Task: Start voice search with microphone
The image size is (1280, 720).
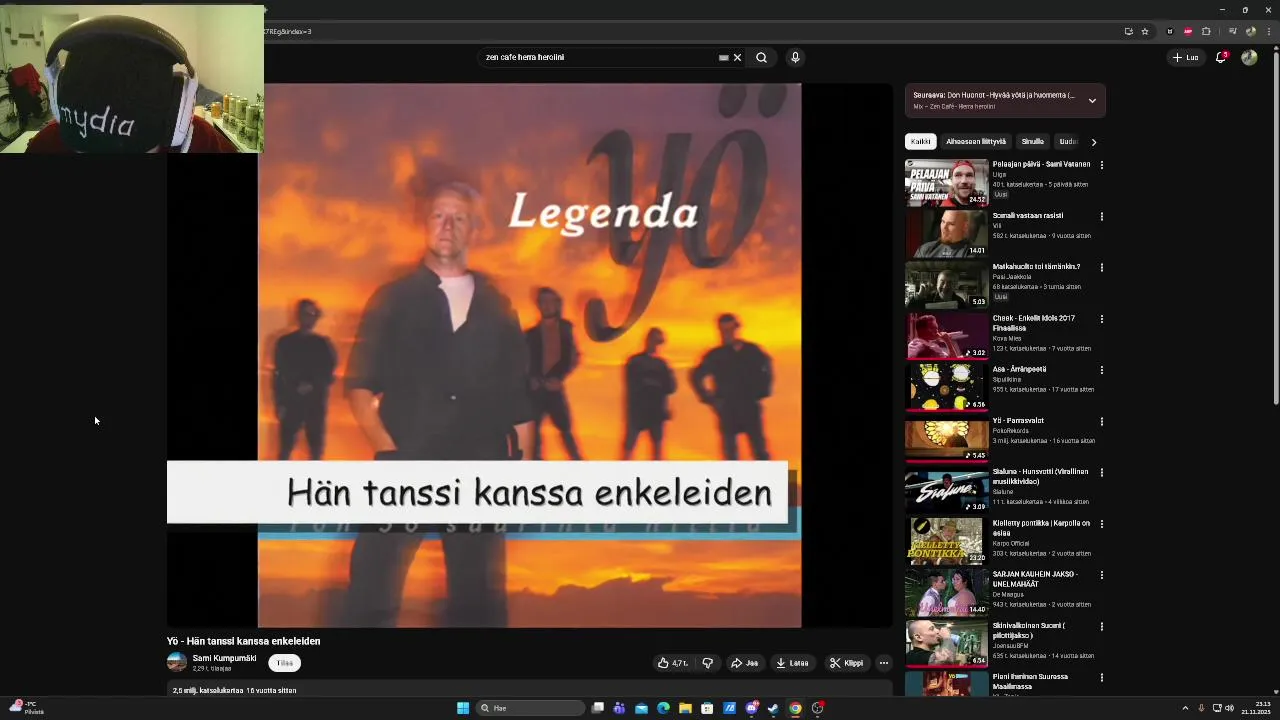Action: [x=795, y=58]
